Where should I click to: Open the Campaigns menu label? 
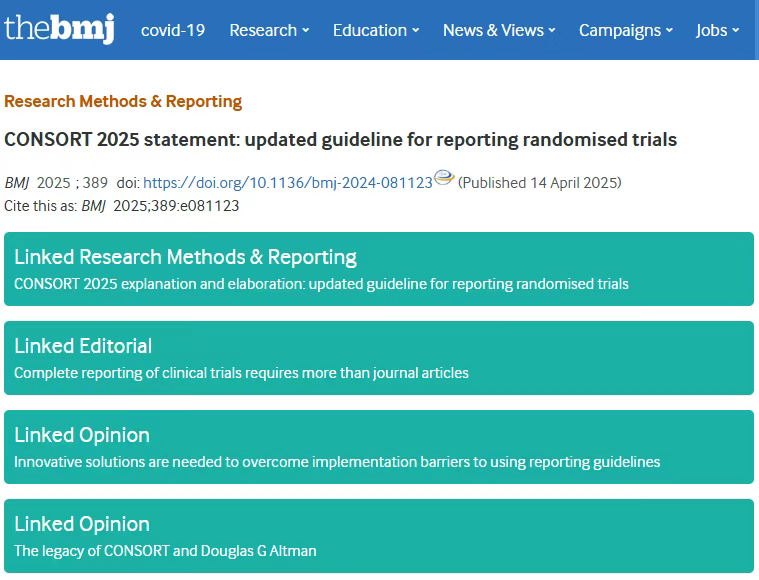(620, 31)
